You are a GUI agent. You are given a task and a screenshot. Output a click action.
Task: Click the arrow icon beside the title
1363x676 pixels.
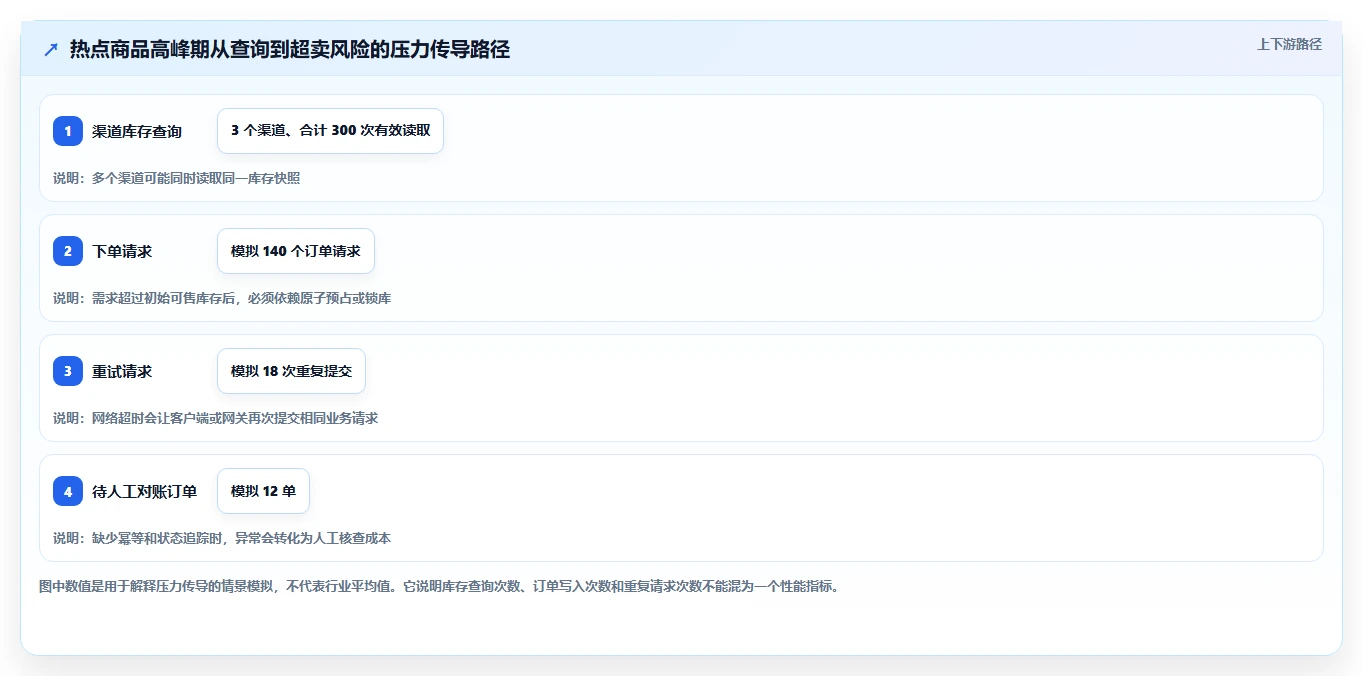pos(51,50)
